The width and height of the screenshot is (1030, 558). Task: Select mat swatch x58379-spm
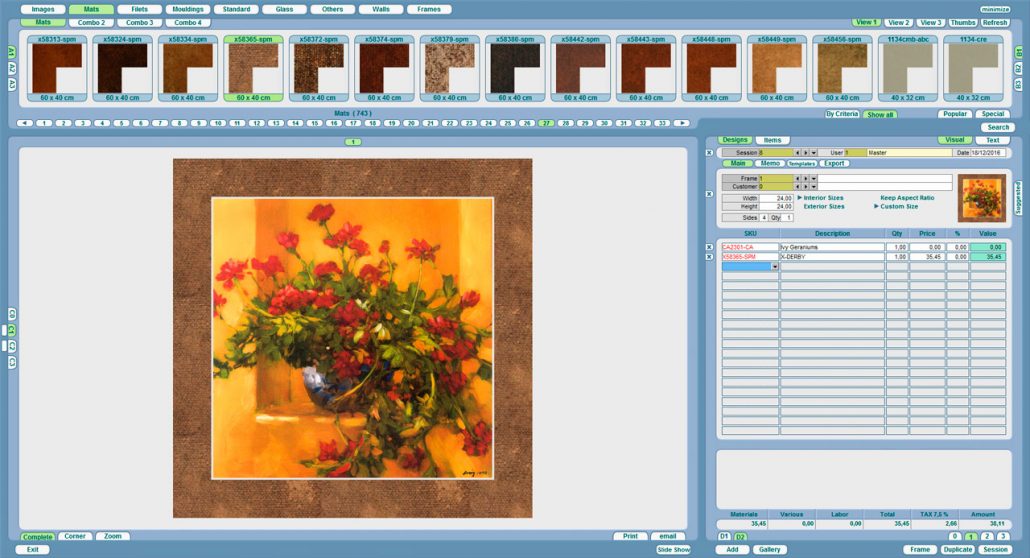tap(449, 68)
